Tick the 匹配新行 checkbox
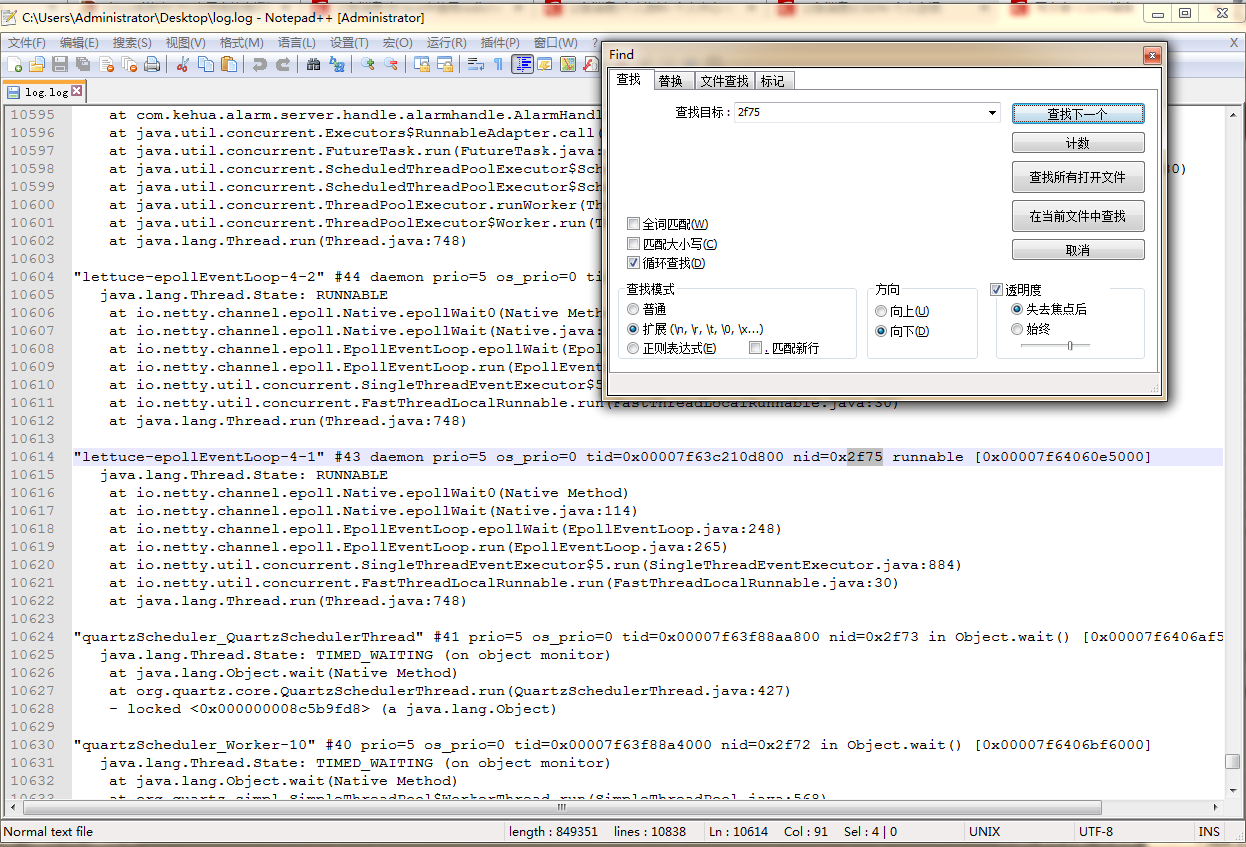The height and width of the screenshot is (847, 1246). [755, 348]
